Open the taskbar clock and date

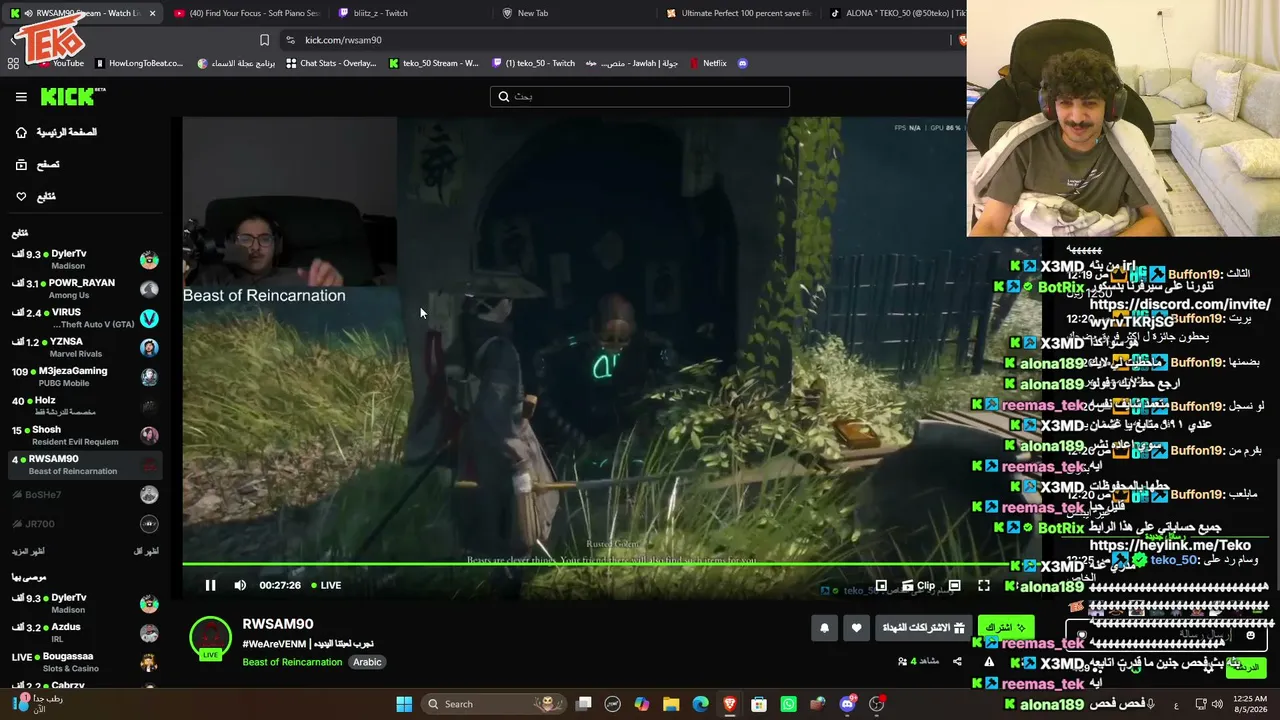click(1248, 704)
